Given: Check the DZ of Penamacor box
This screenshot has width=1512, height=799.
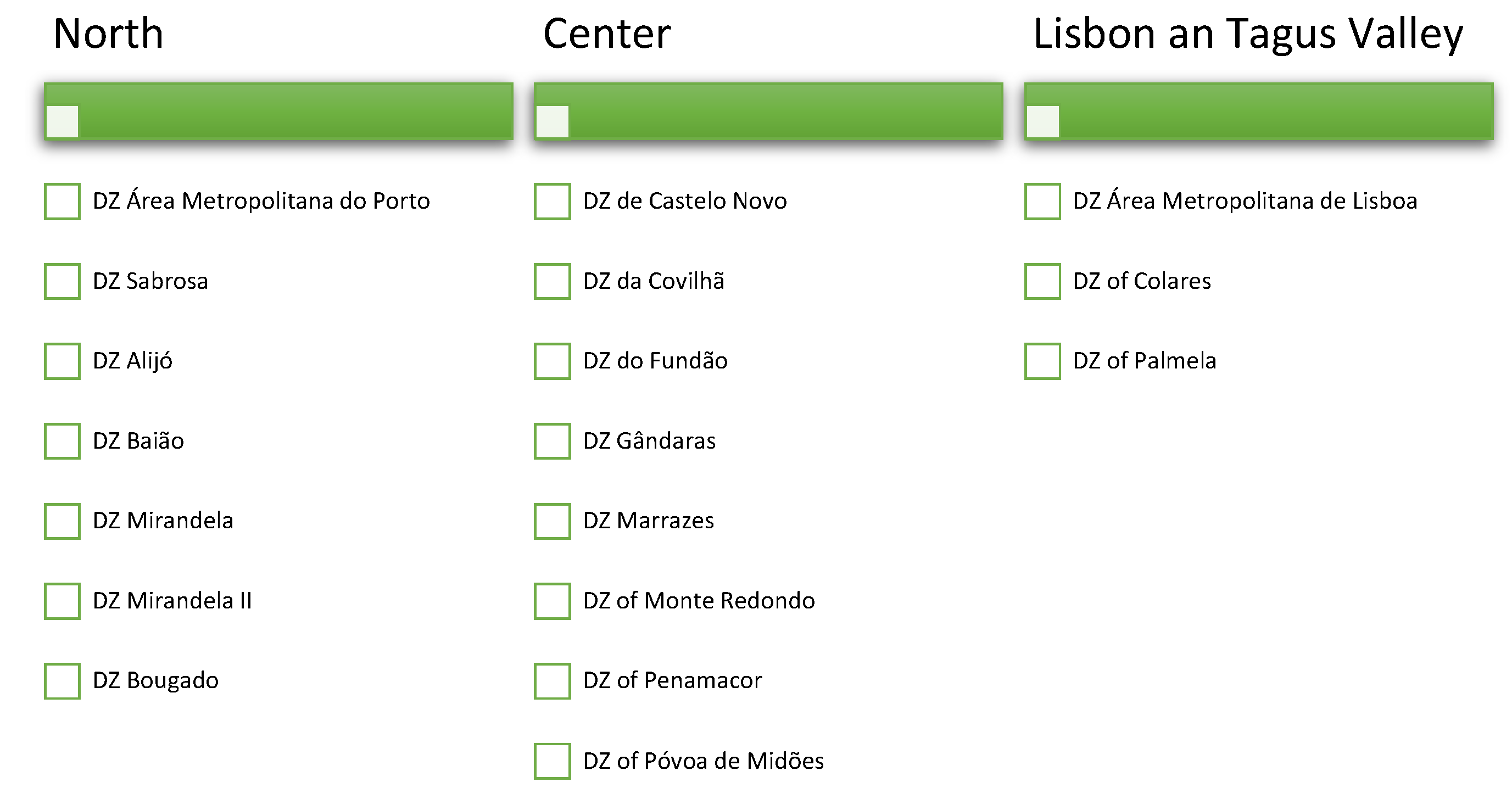Looking at the screenshot, I should (x=552, y=681).
